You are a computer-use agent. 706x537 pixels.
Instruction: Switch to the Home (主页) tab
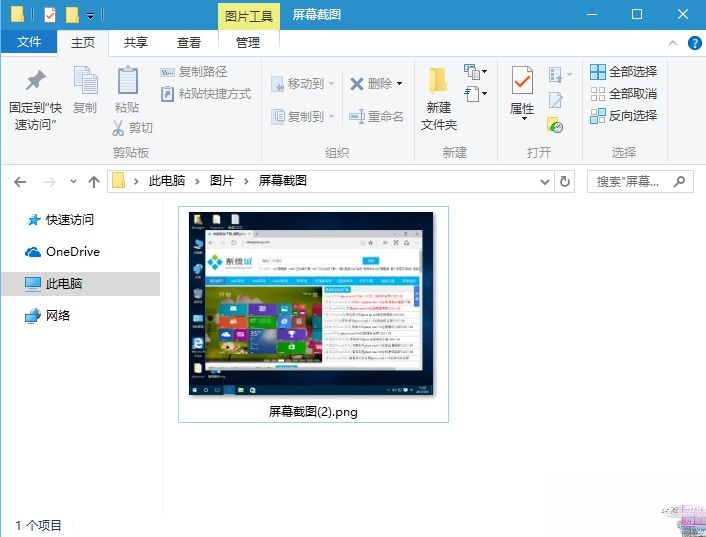tap(83, 42)
